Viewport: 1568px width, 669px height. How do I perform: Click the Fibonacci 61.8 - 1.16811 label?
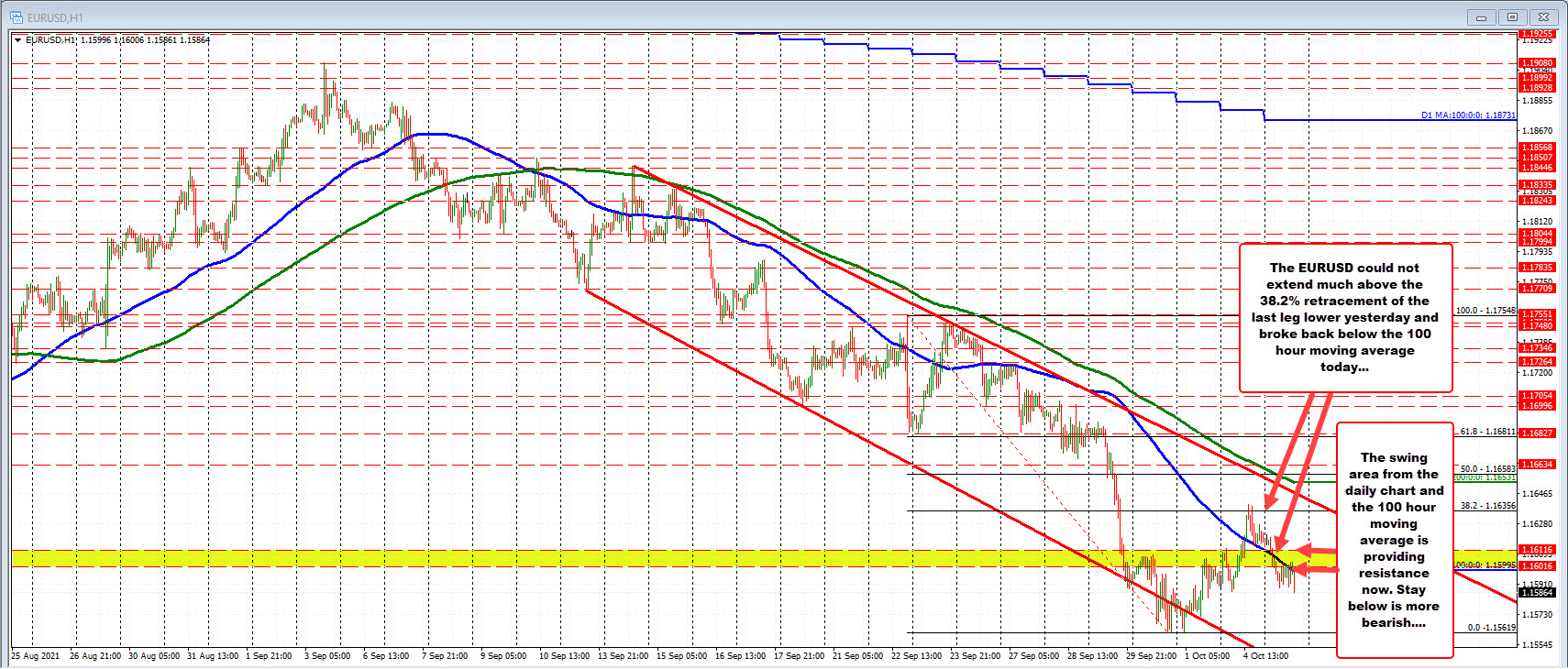(1487, 432)
